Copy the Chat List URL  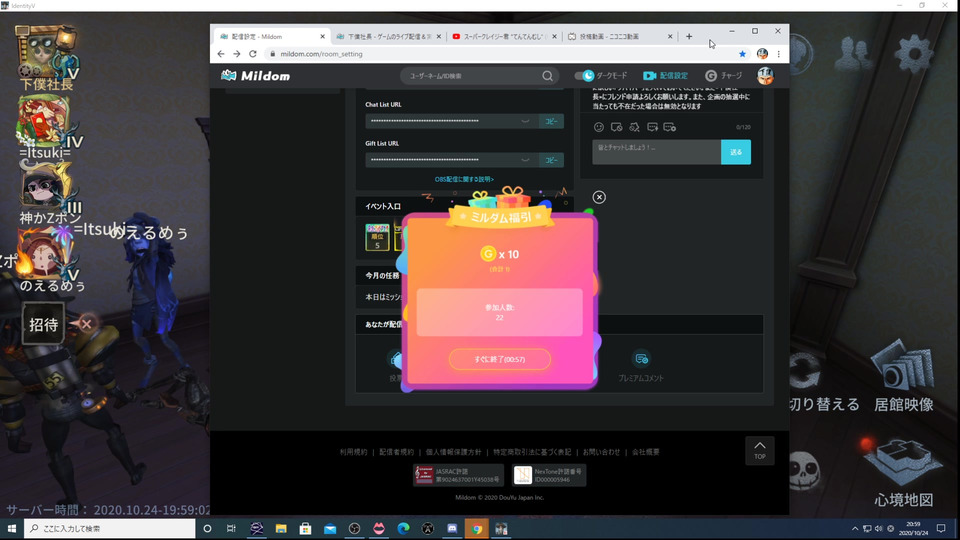(x=551, y=121)
